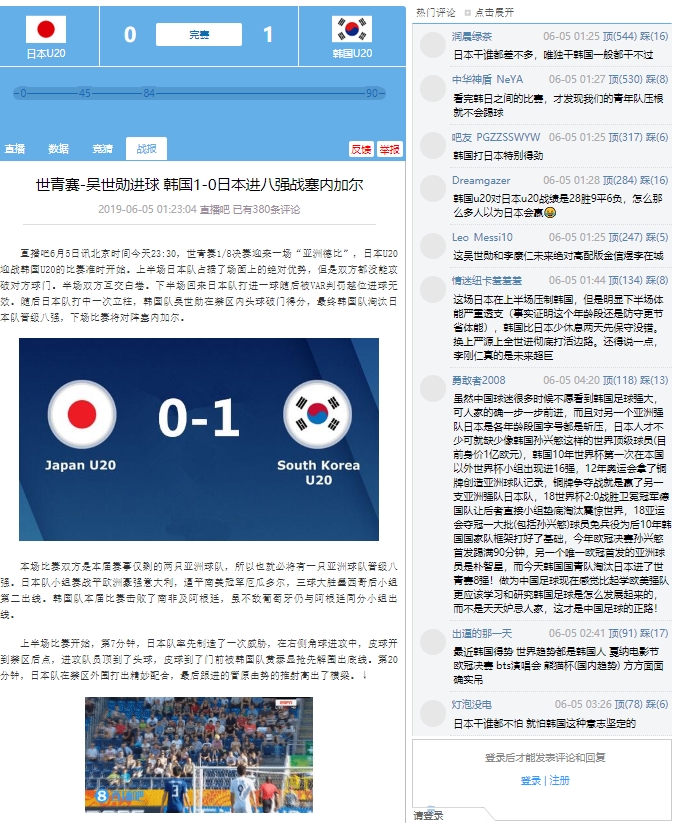Click the South Korea flag icon in the header
Image resolution: width=685 pixels, height=823 pixels.
(x=352, y=29)
